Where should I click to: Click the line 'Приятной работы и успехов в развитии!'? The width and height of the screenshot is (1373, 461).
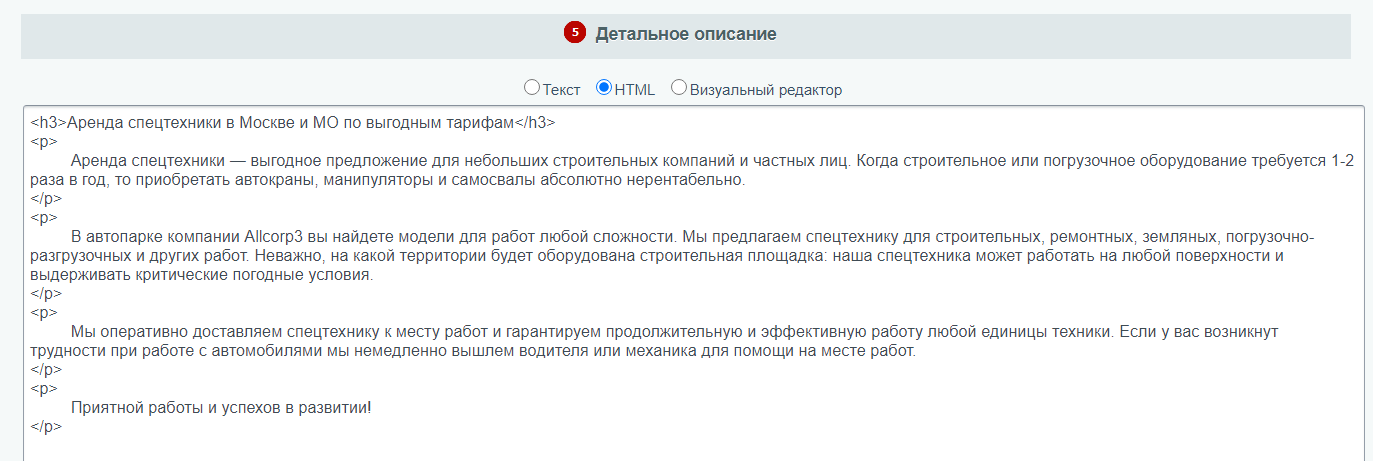coord(221,408)
